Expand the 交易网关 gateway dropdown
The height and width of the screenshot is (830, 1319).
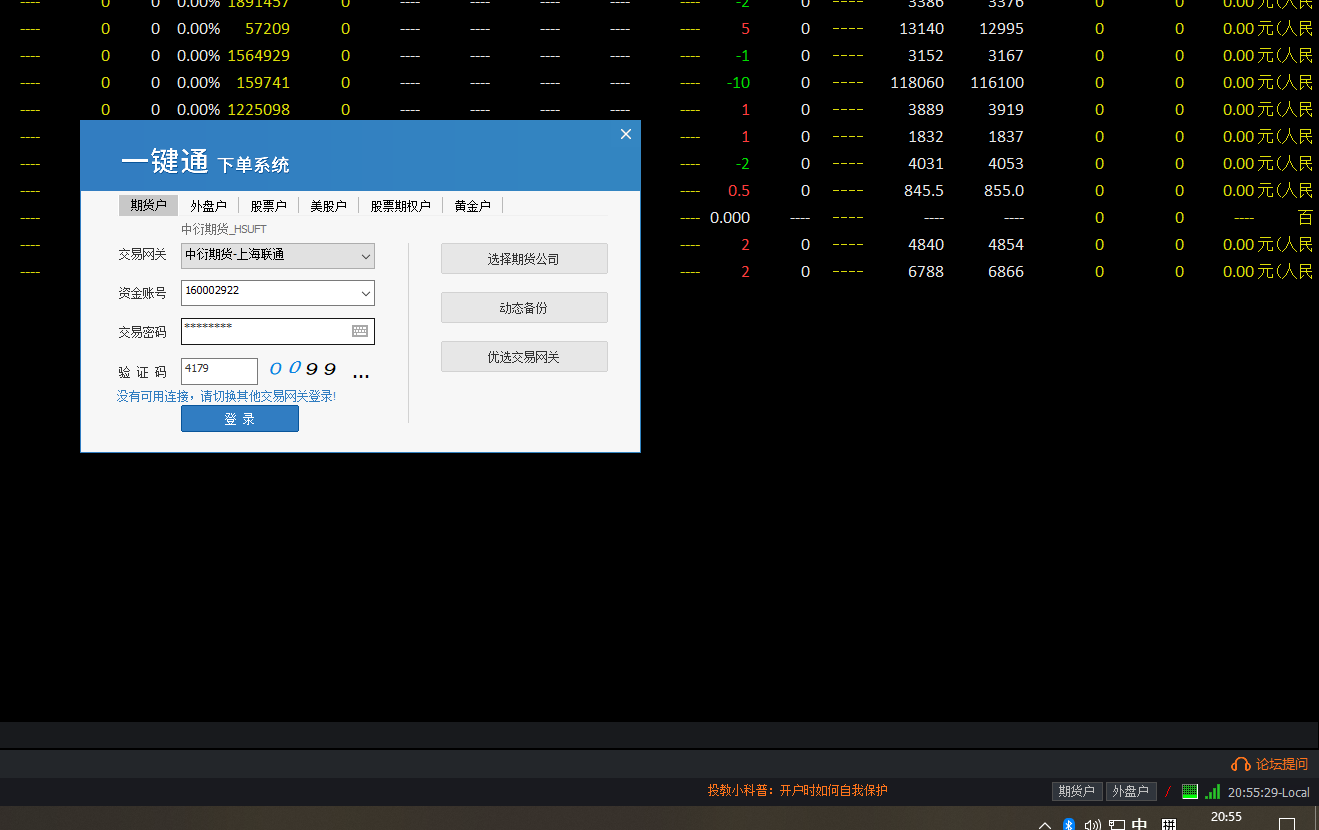coord(365,256)
